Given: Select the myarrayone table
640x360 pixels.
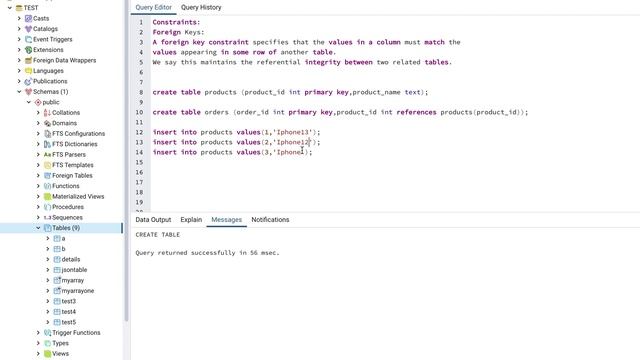Looking at the screenshot, I should (78, 291).
